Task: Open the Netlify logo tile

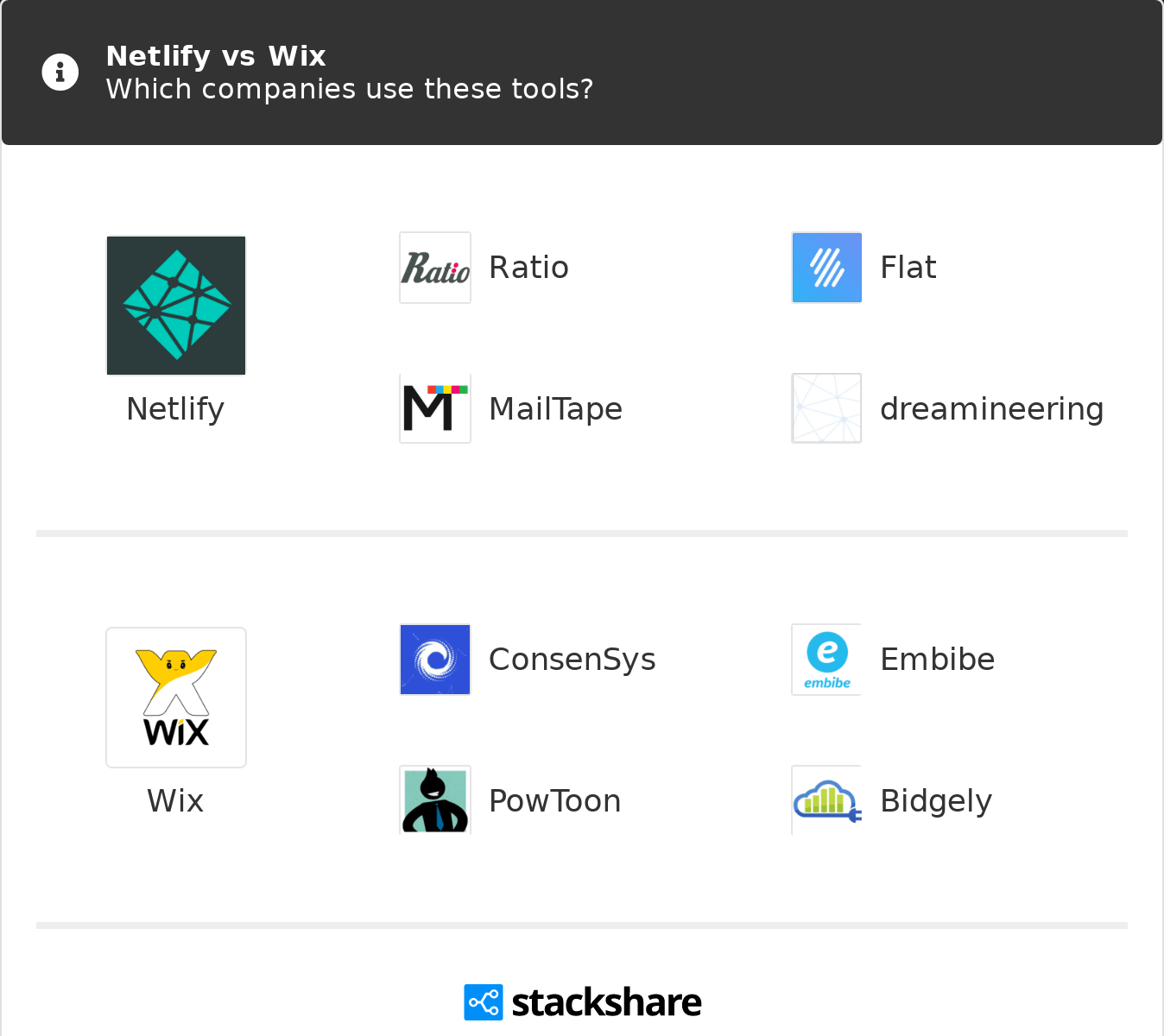Action: (176, 306)
